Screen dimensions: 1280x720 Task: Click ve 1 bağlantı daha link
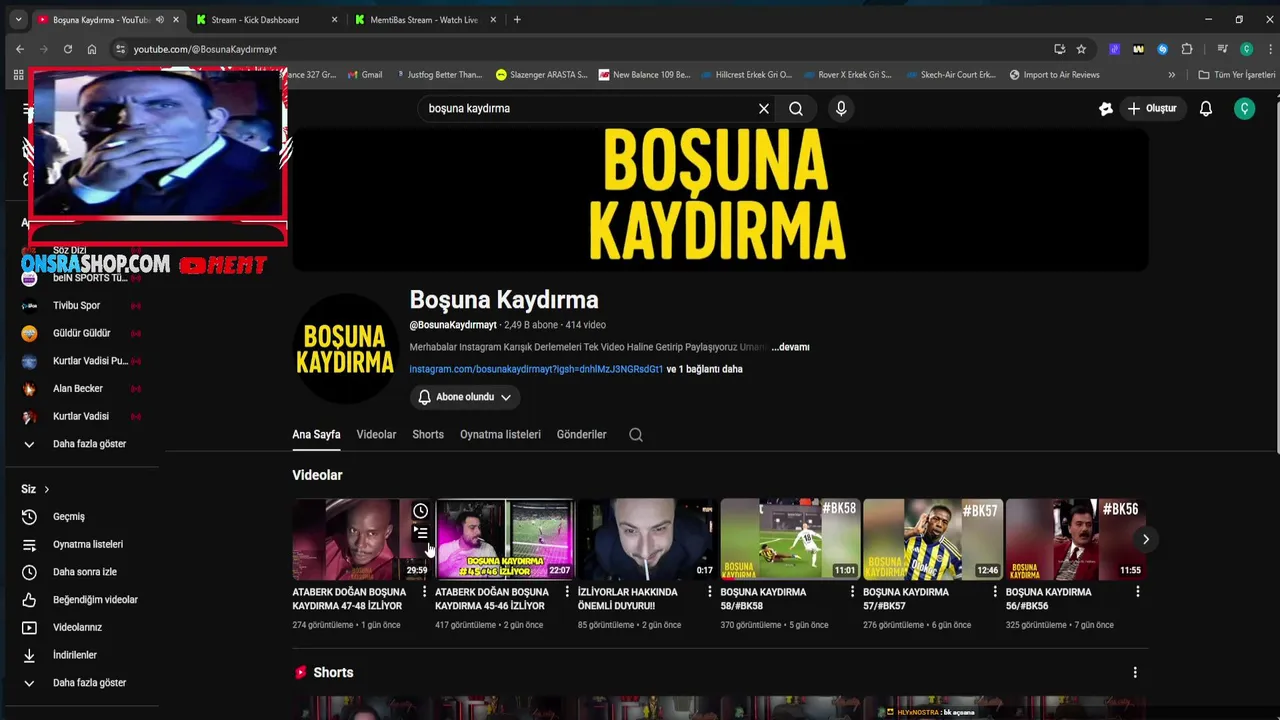(705, 369)
